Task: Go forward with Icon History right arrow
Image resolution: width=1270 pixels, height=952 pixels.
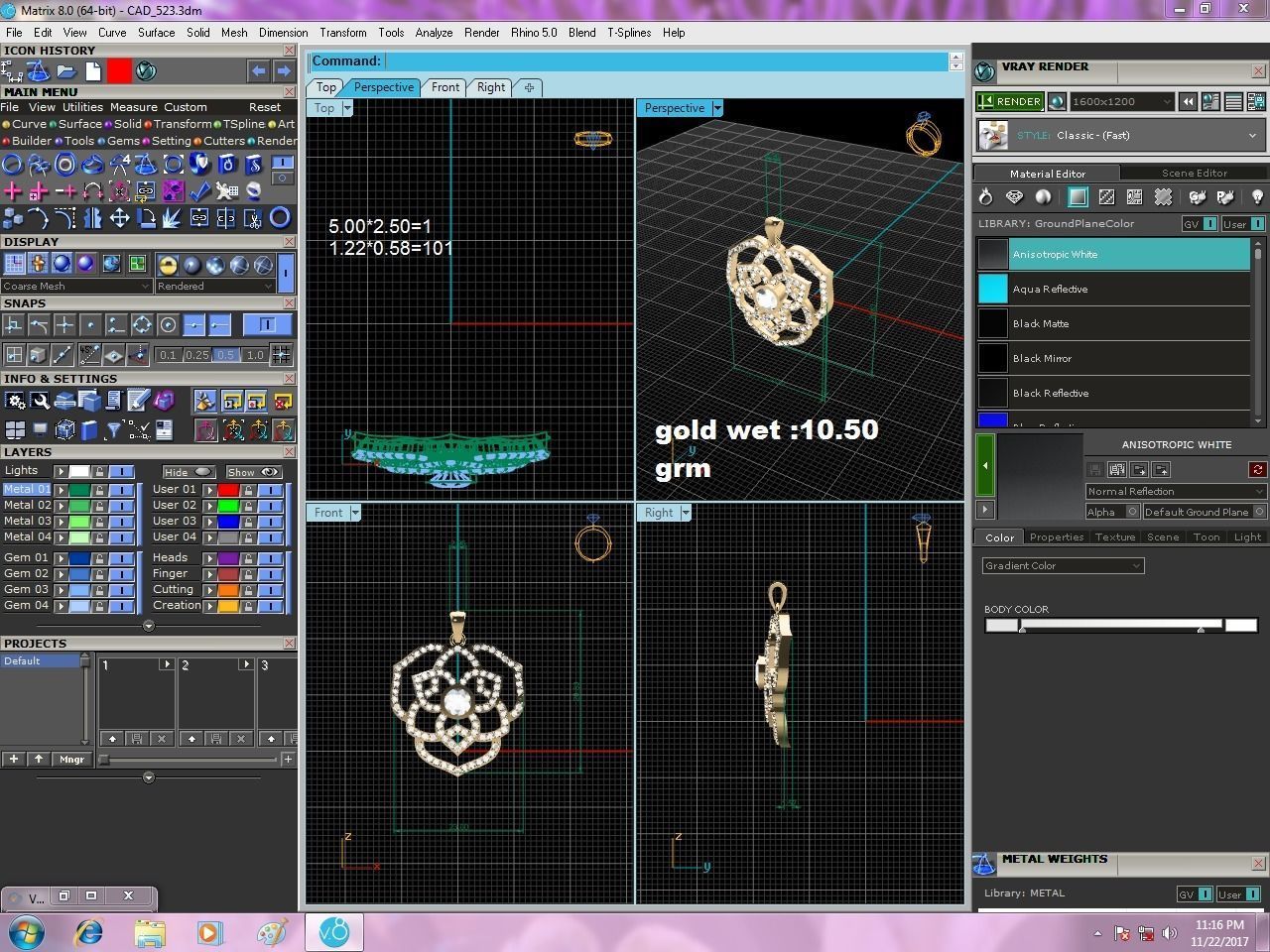Action: tap(283, 71)
